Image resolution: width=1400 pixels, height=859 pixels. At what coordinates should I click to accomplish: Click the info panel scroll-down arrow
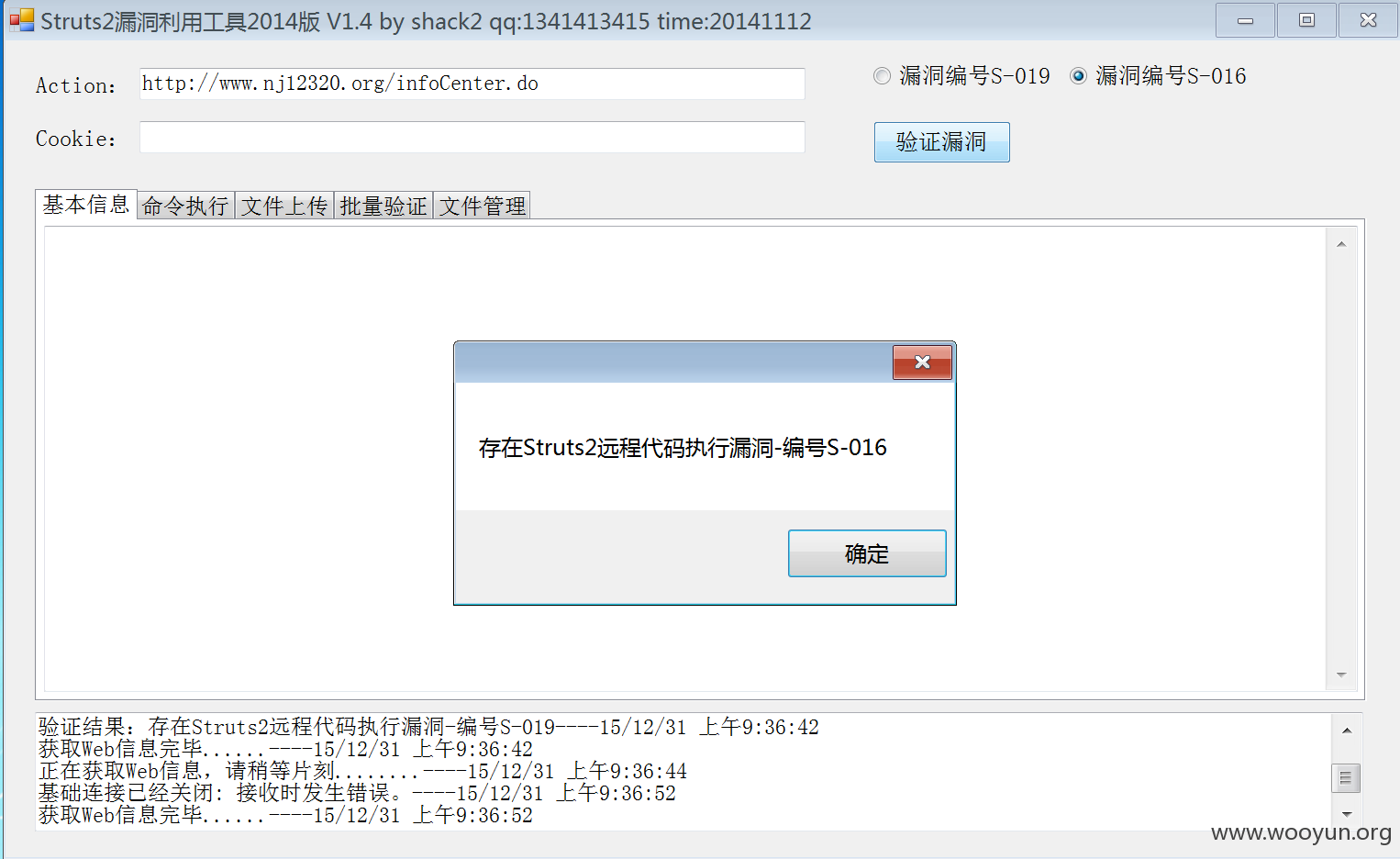pyautogui.click(x=1341, y=675)
